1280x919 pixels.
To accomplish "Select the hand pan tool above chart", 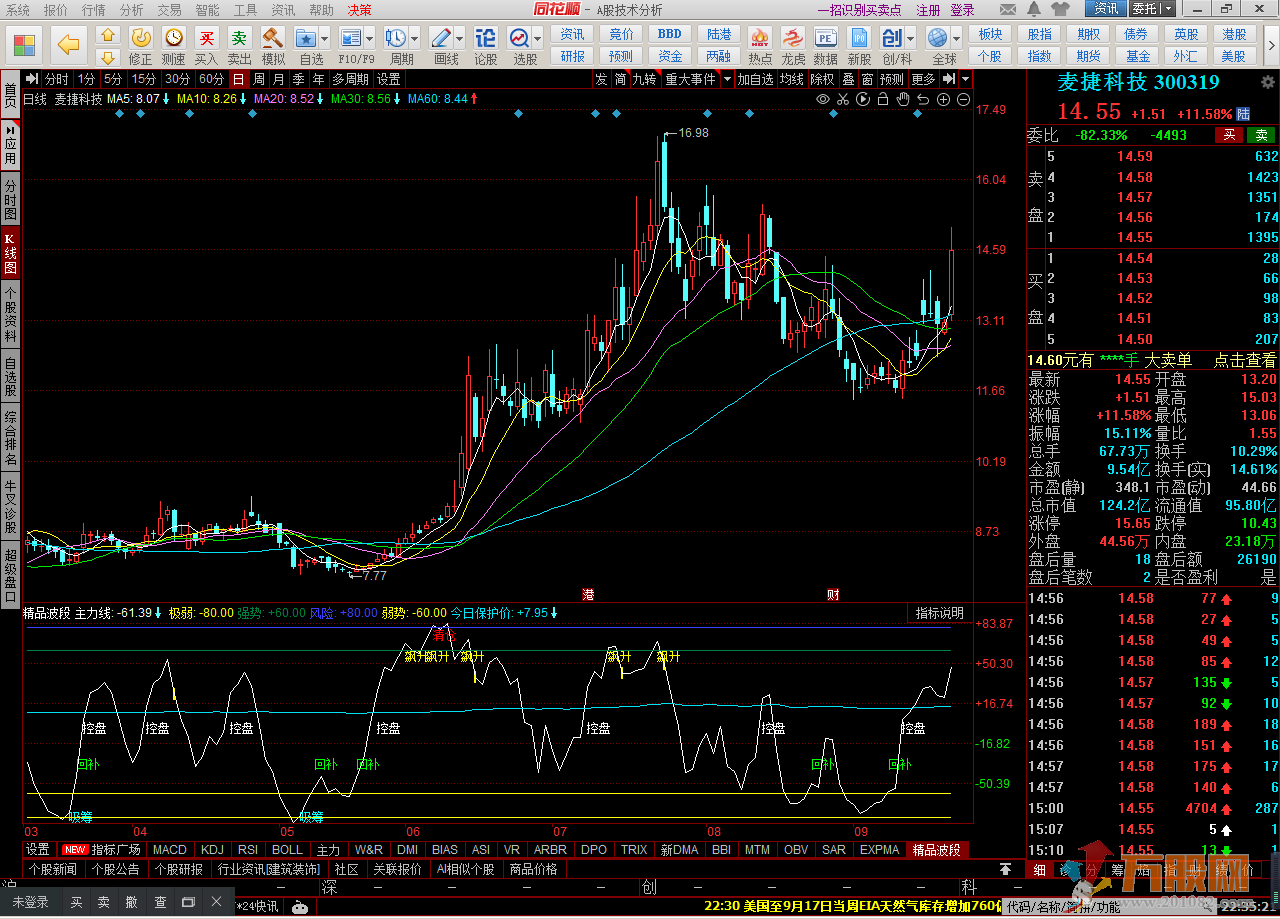I will pos(903,99).
